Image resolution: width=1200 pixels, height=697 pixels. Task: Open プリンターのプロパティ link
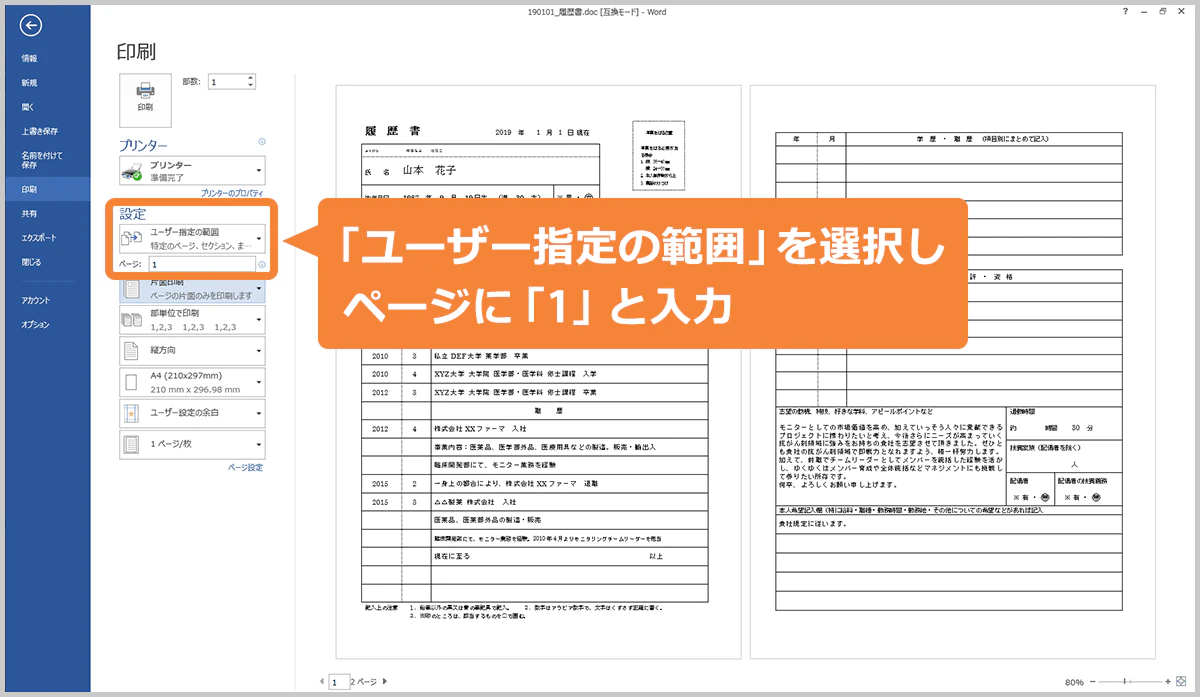(232, 192)
